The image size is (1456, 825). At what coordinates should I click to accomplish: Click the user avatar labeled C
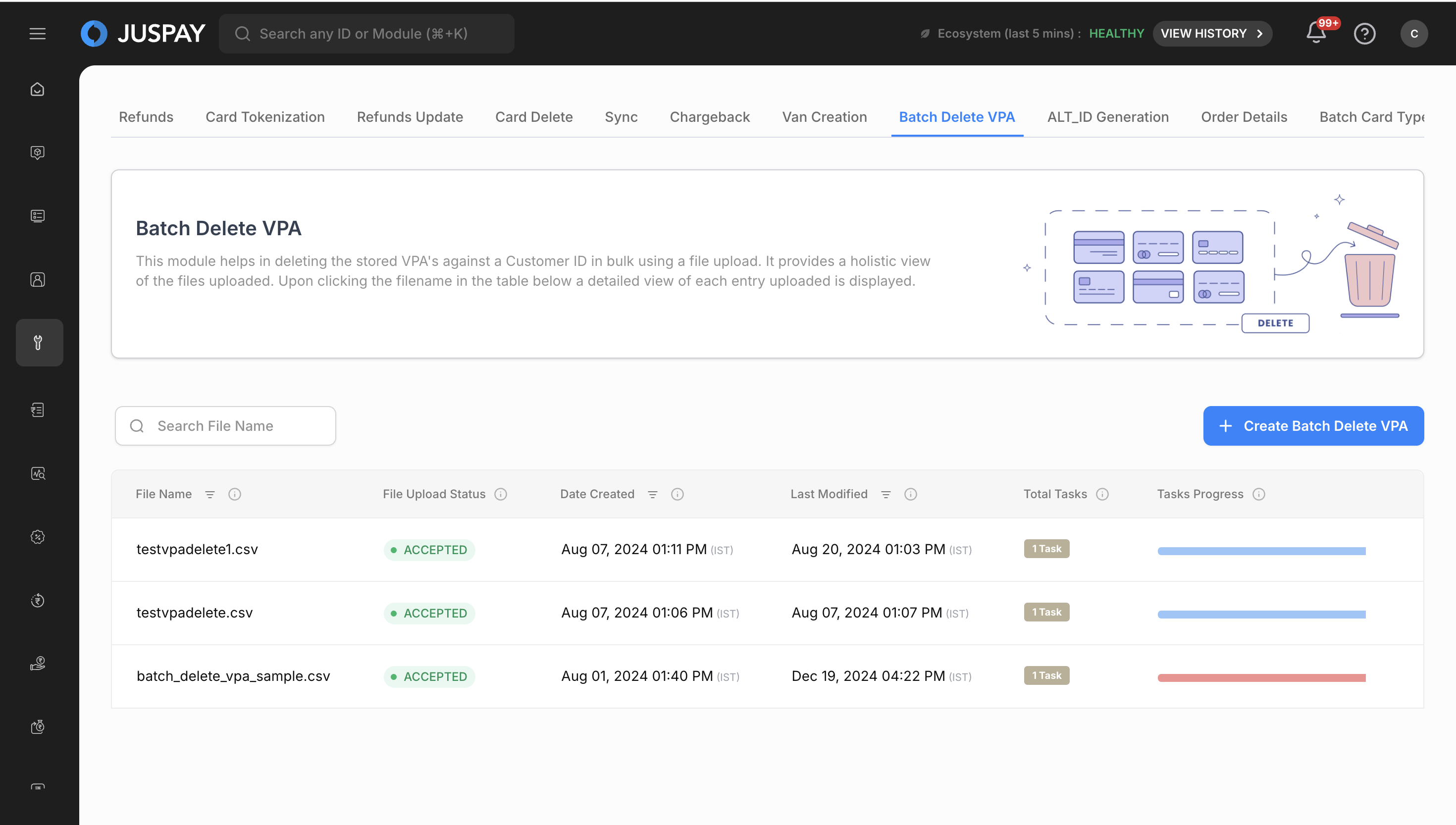[x=1413, y=34]
